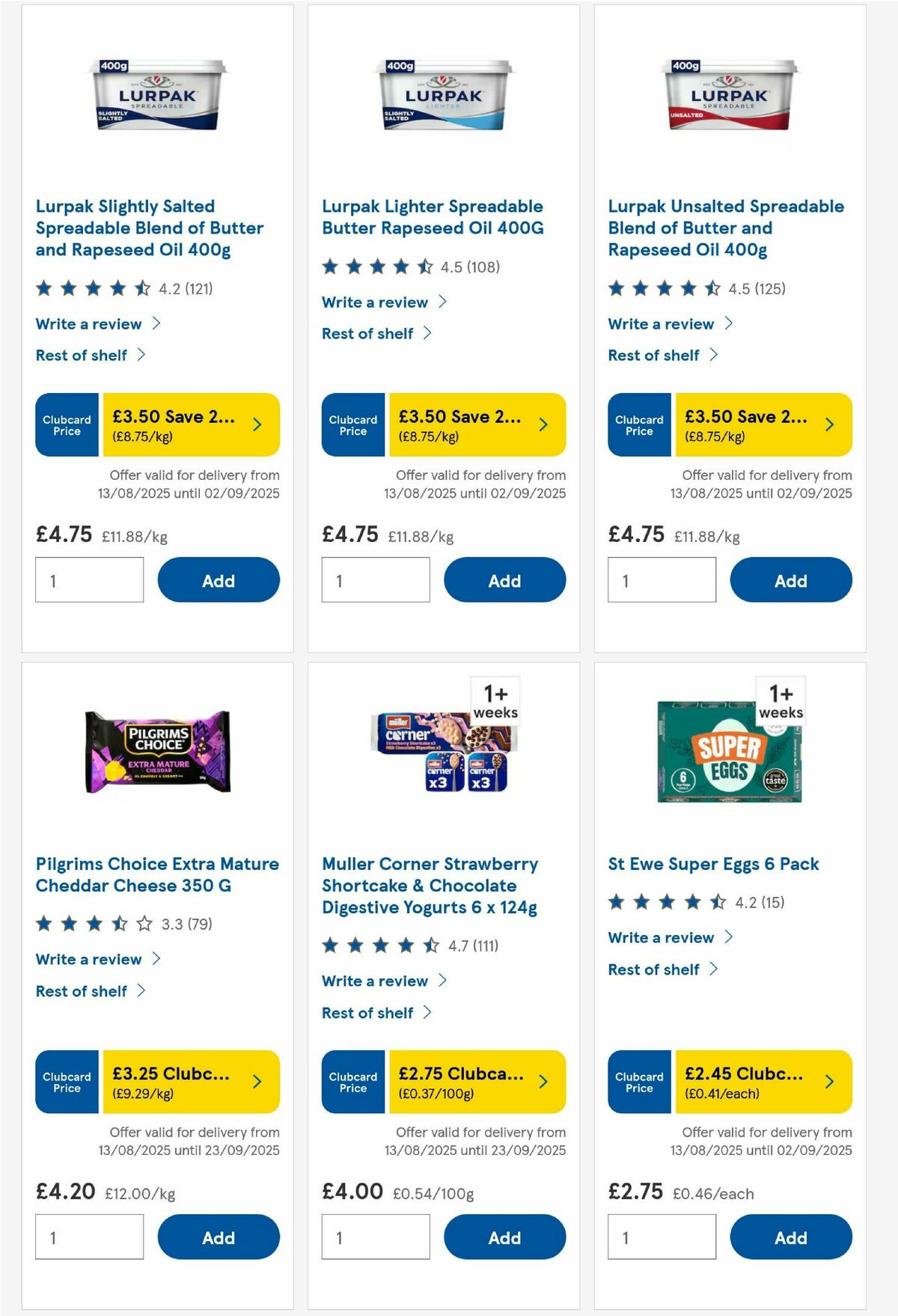Image resolution: width=898 pixels, height=1316 pixels.
Task: Click the quantity field for Pilgrims Choice cheese
Action: [x=89, y=1236]
